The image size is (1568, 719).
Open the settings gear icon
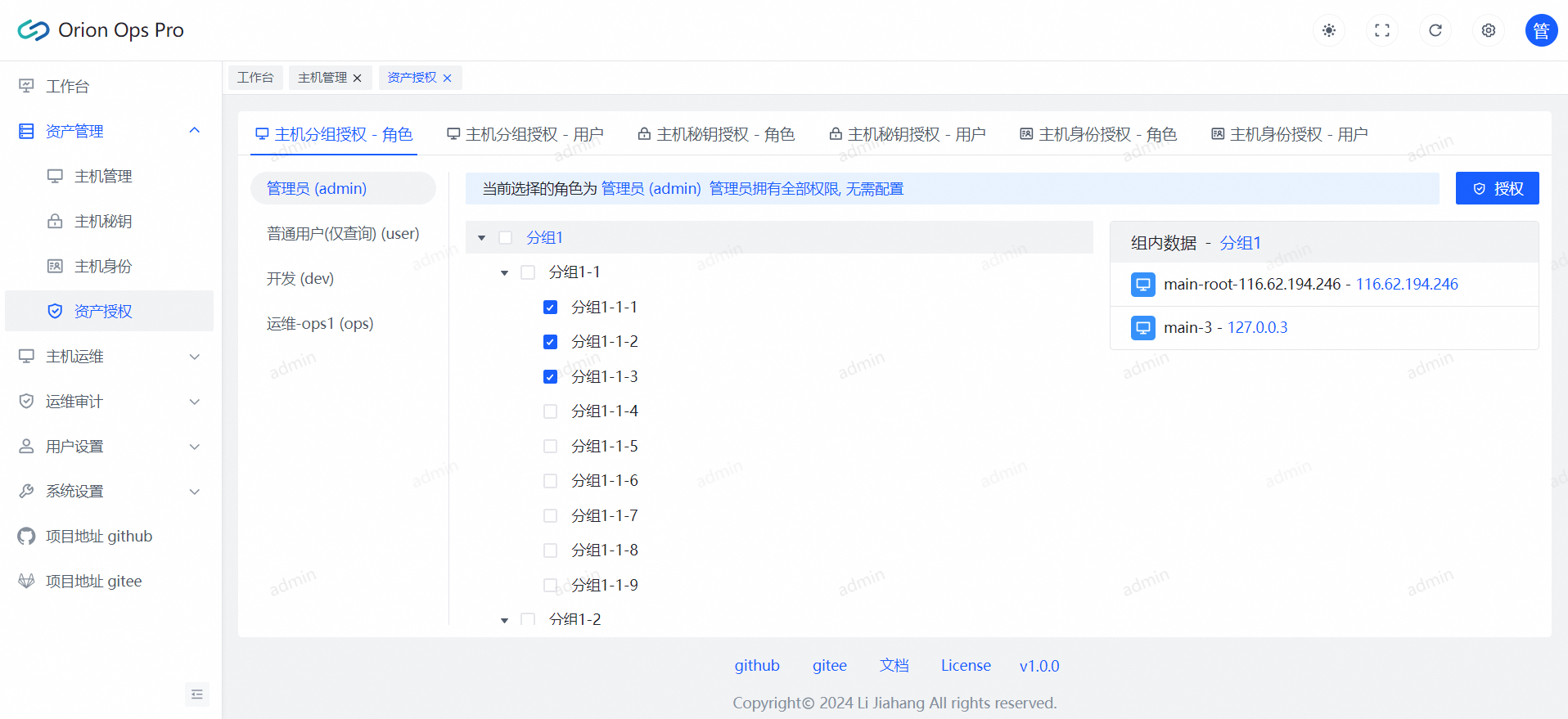pyautogui.click(x=1488, y=30)
